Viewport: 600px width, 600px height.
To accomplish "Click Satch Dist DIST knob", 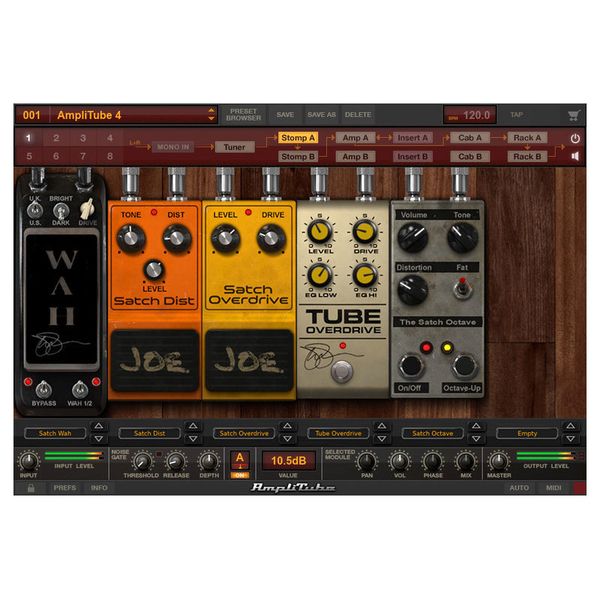I will (x=176, y=238).
